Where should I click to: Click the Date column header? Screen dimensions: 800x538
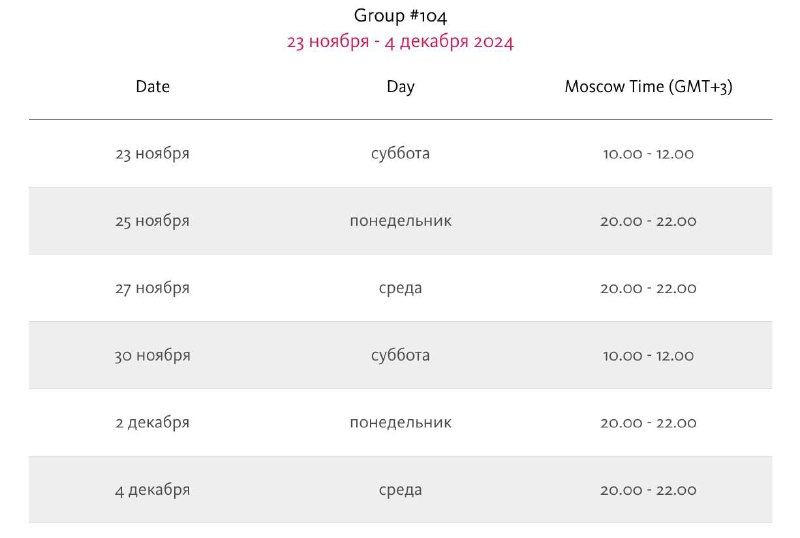tap(153, 86)
